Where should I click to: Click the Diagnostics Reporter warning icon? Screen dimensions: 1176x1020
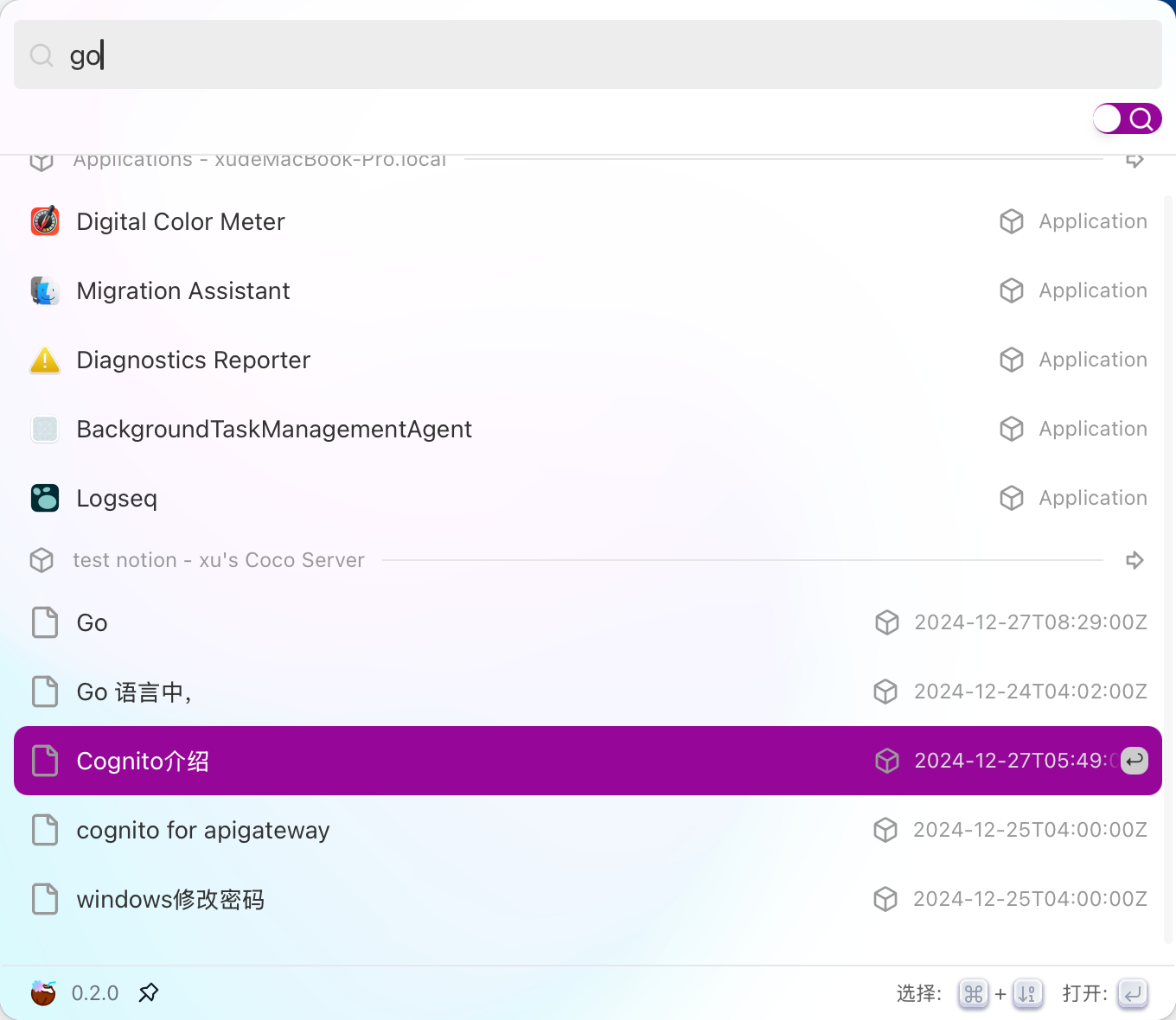45,360
